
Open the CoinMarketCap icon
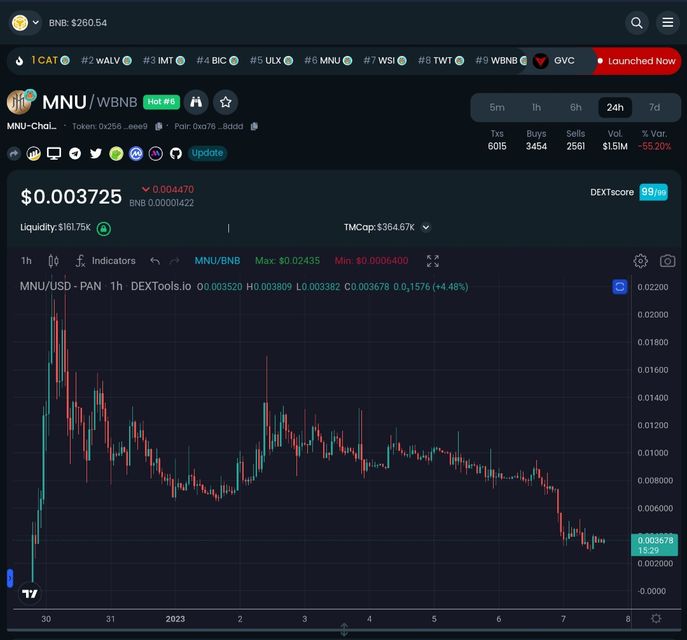coord(136,153)
